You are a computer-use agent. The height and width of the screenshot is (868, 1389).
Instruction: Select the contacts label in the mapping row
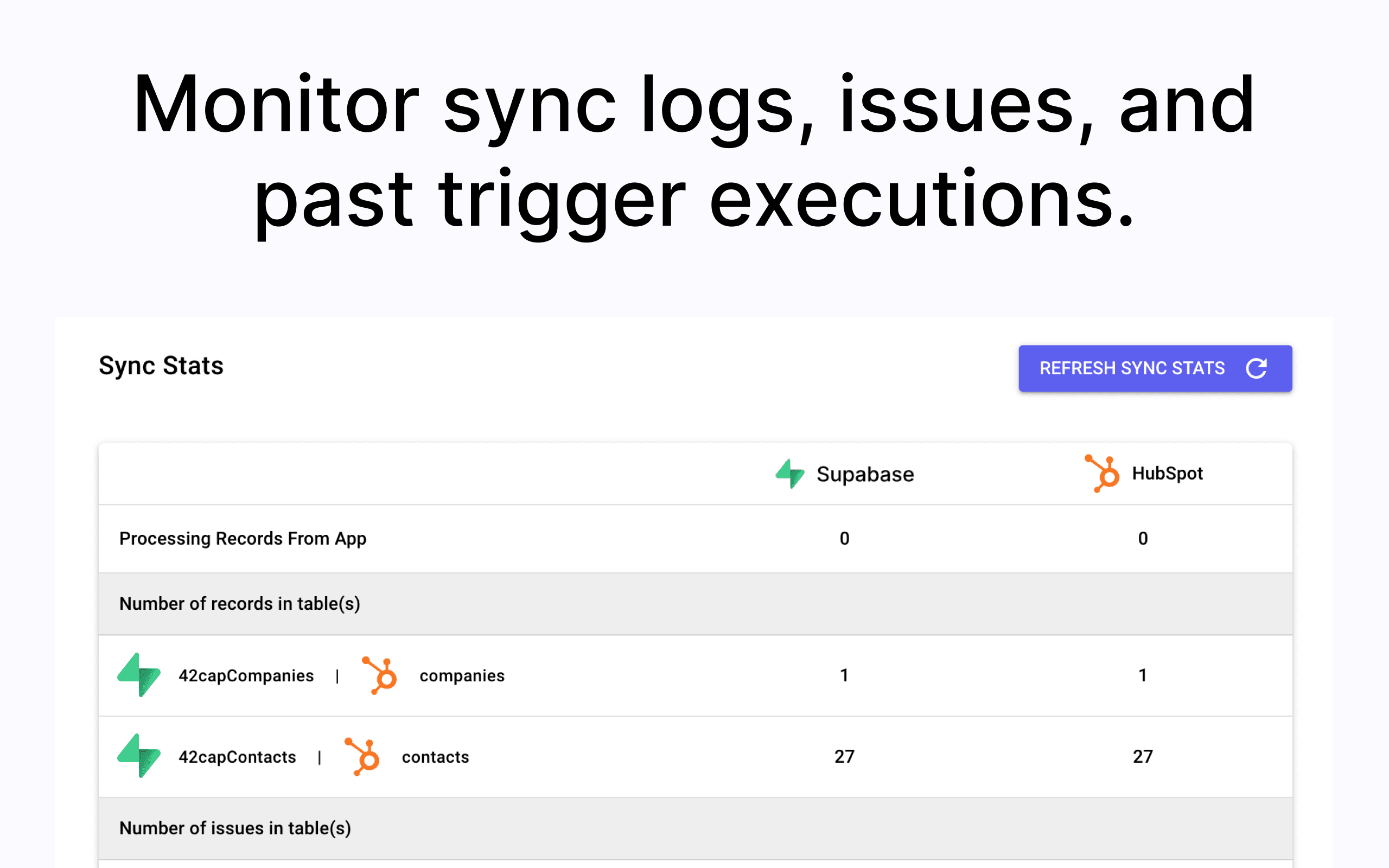(x=435, y=757)
